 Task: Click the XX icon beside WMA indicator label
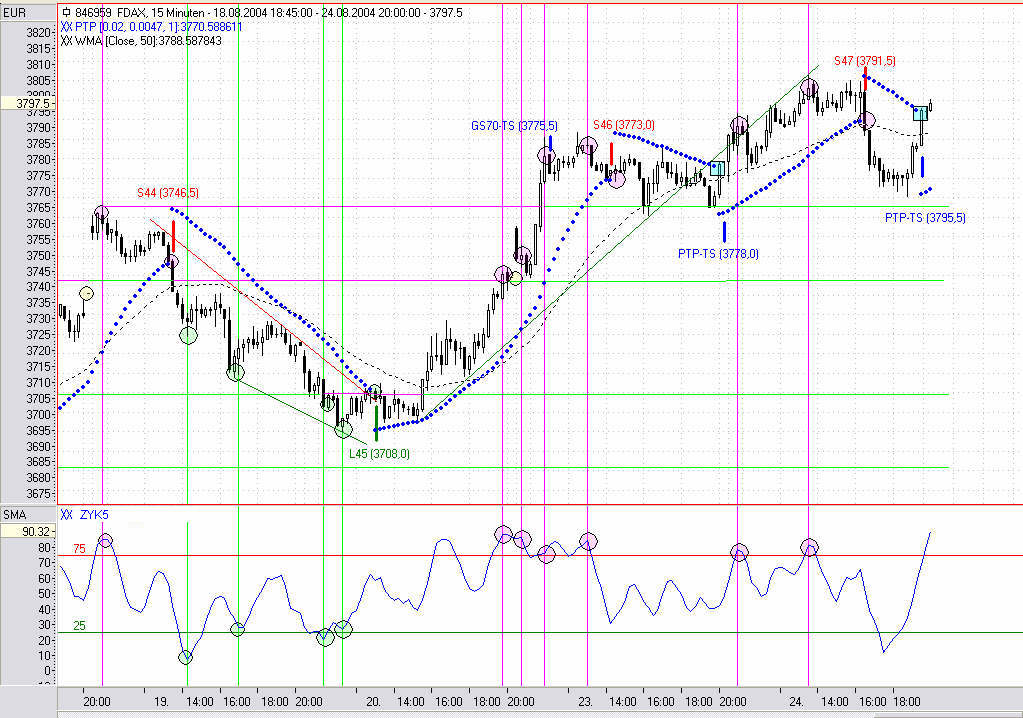(x=67, y=40)
